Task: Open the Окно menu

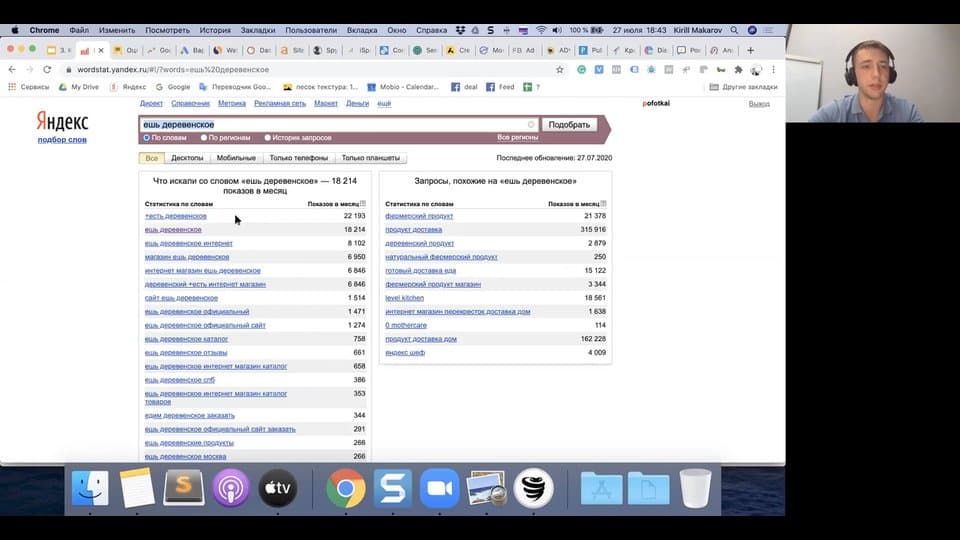Action: [397, 30]
